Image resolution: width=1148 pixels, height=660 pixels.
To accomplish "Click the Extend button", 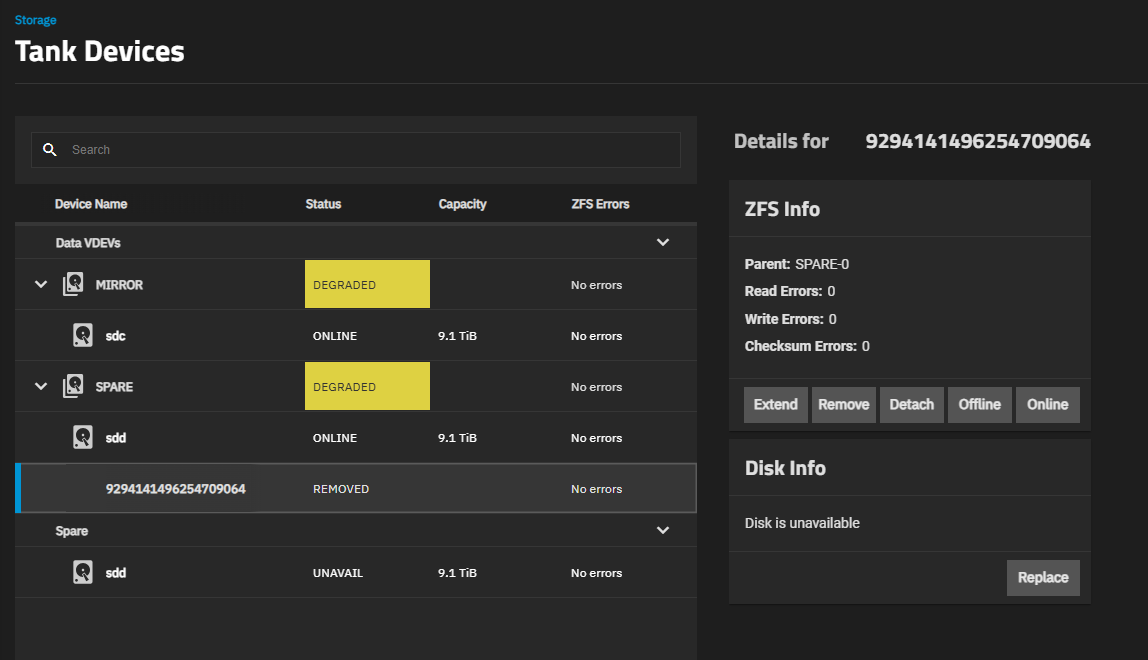I will [775, 405].
